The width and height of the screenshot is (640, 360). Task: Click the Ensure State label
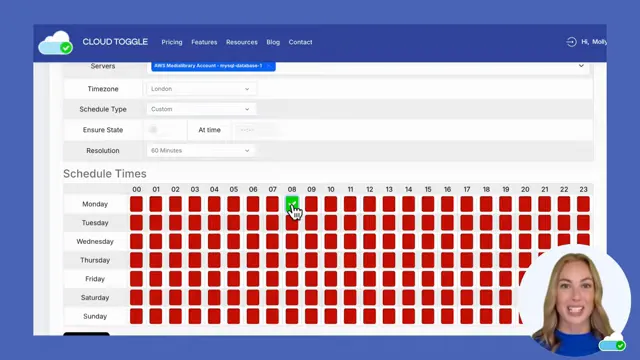(x=103, y=130)
